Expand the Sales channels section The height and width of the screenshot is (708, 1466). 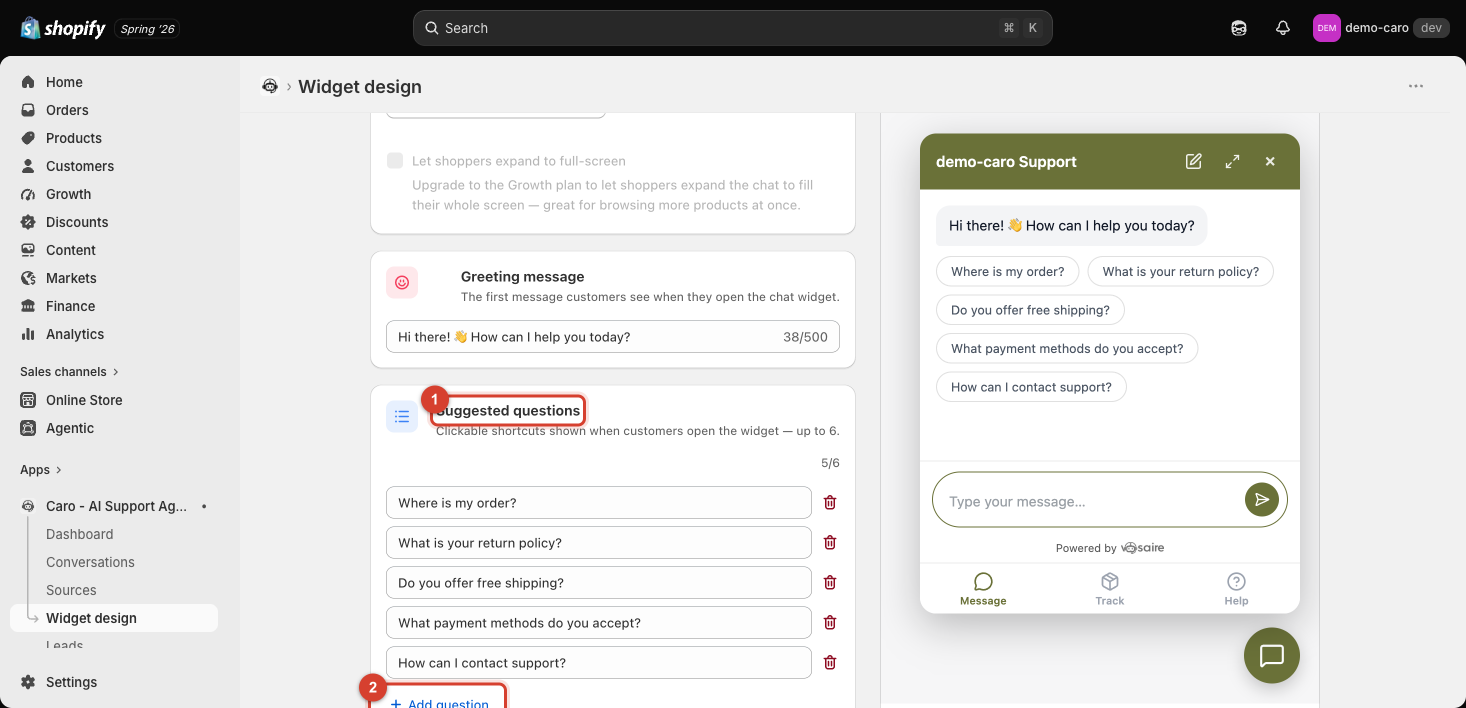[69, 372]
